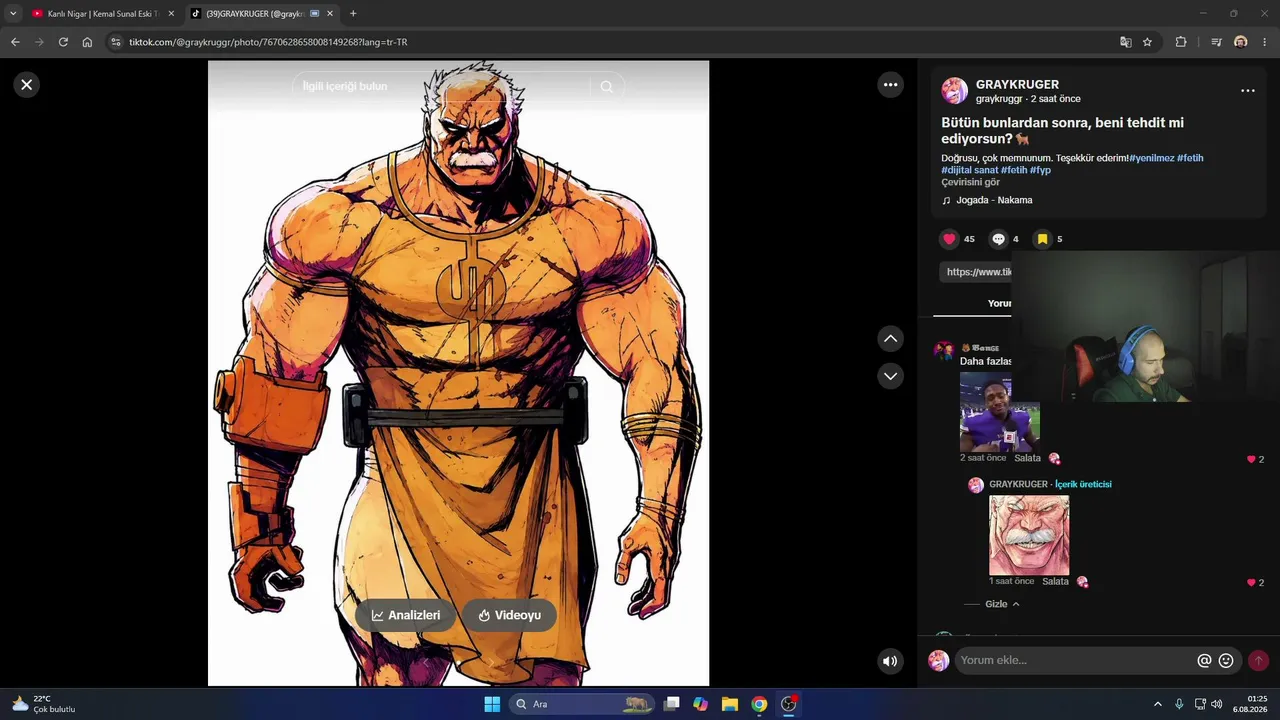Viewport: 1280px width, 720px height.
Task: Open emoji picker in comment box
Action: 1226,660
